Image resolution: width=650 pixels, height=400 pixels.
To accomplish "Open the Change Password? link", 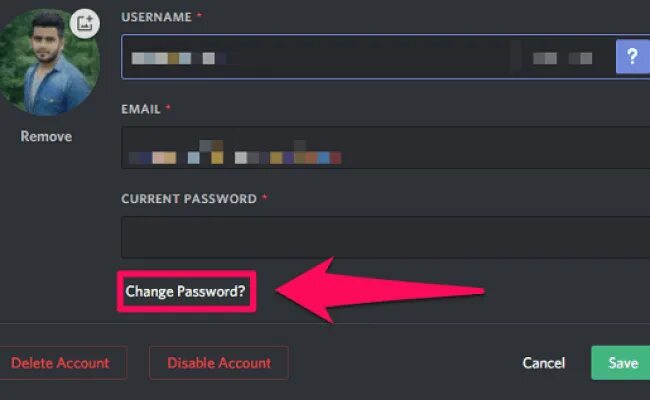I will [x=185, y=291].
